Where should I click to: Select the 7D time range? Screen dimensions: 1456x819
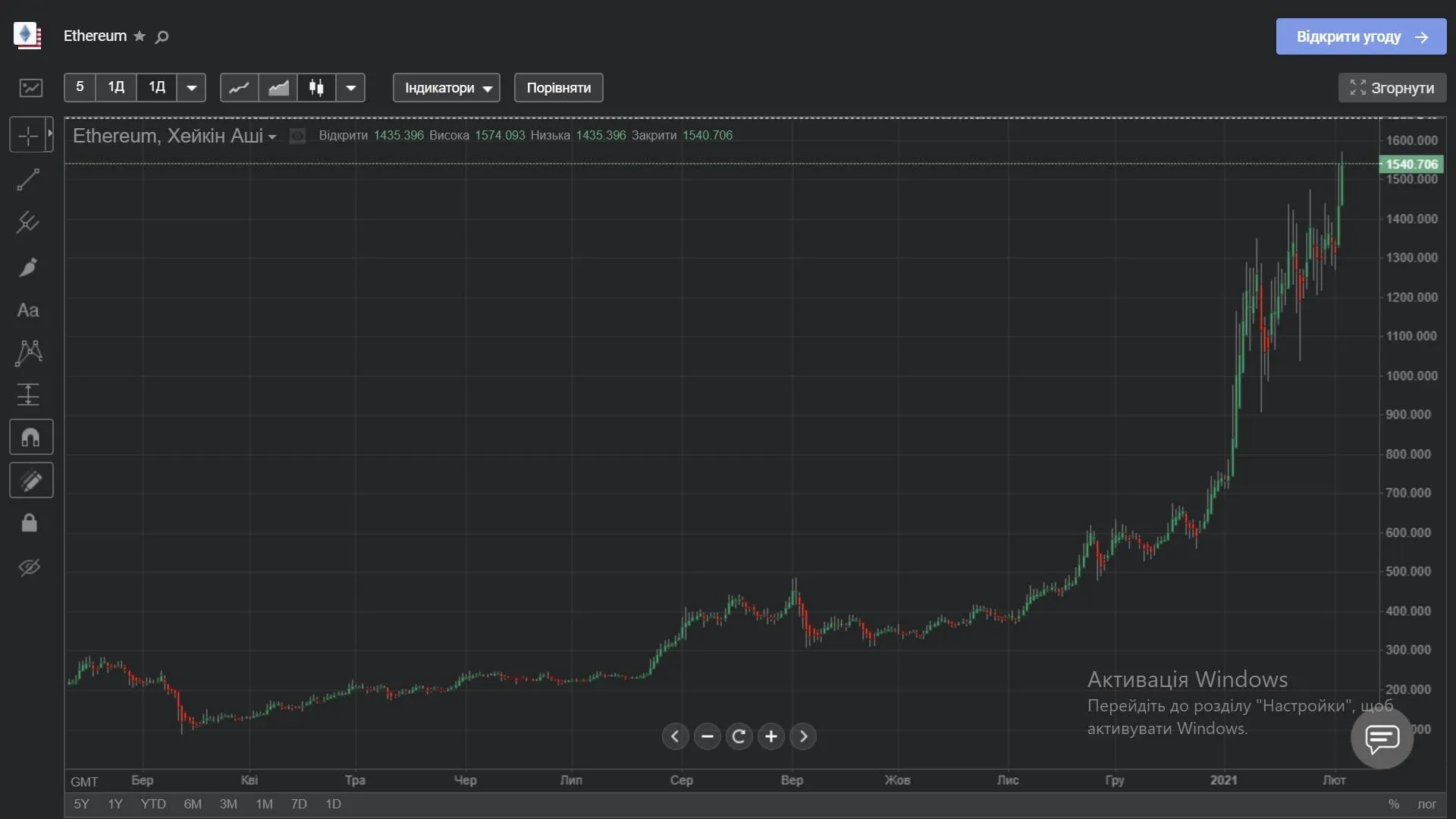click(x=299, y=804)
